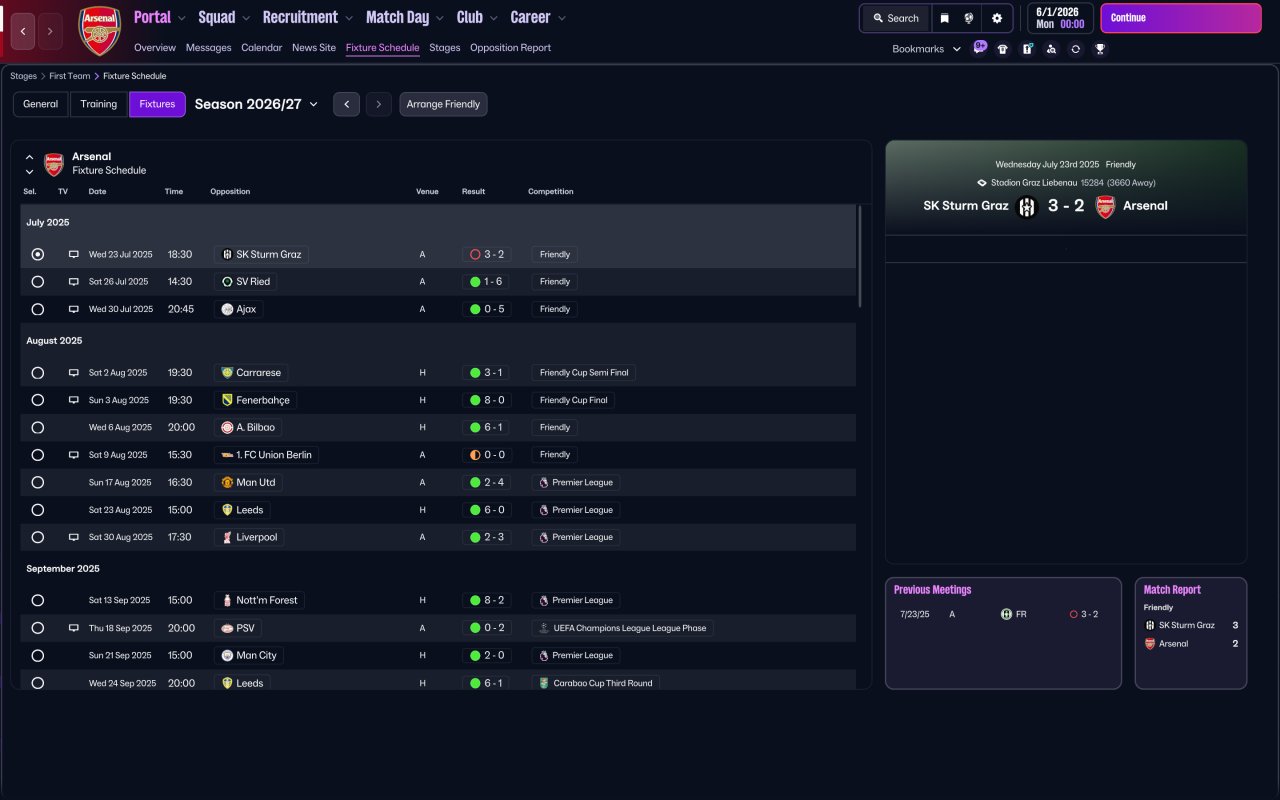Click the scouting person-search icon in bookmarks bar

tap(1051, 49)
